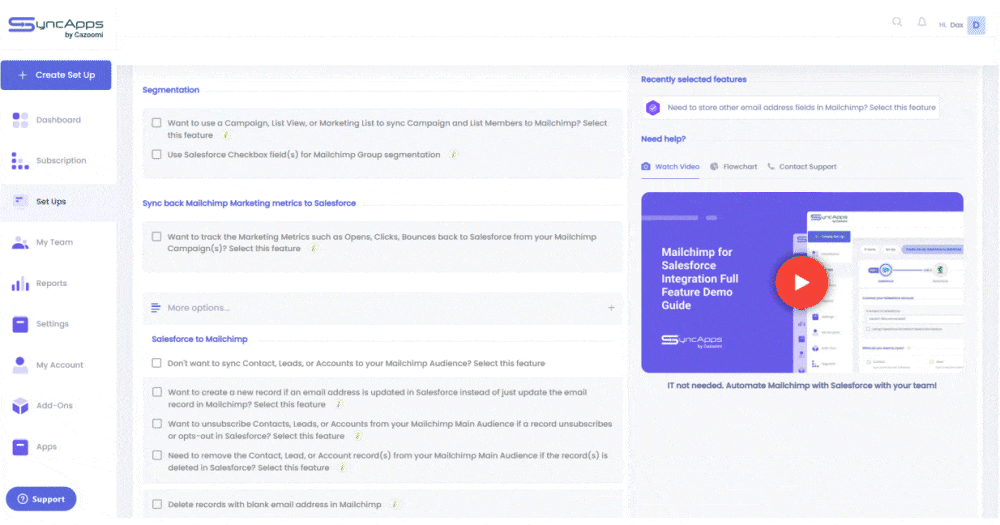Open the My Team menu item
Viewport: 1000px width, 525px height.
[54, 242]
